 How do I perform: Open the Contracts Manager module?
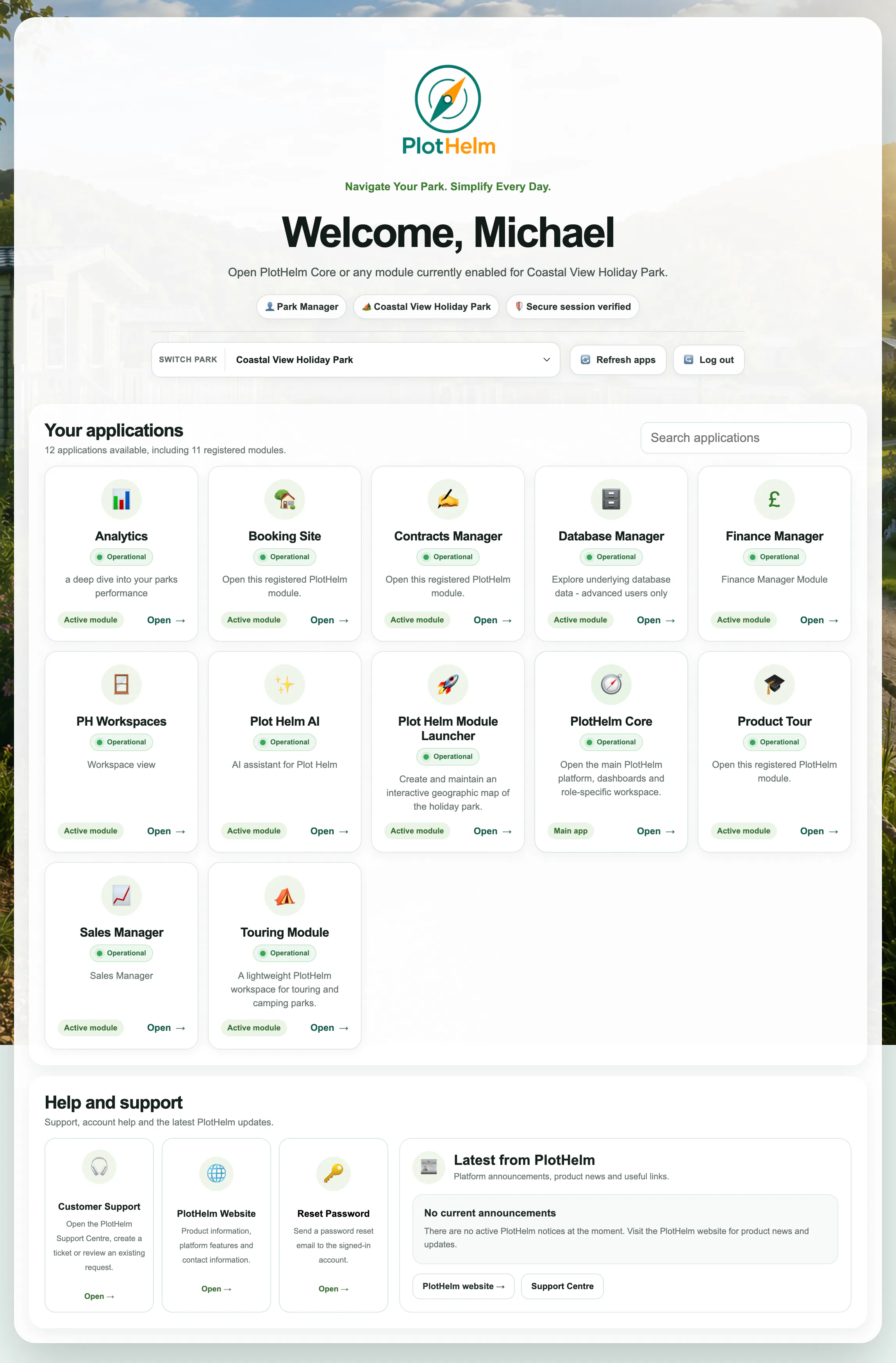493,620
